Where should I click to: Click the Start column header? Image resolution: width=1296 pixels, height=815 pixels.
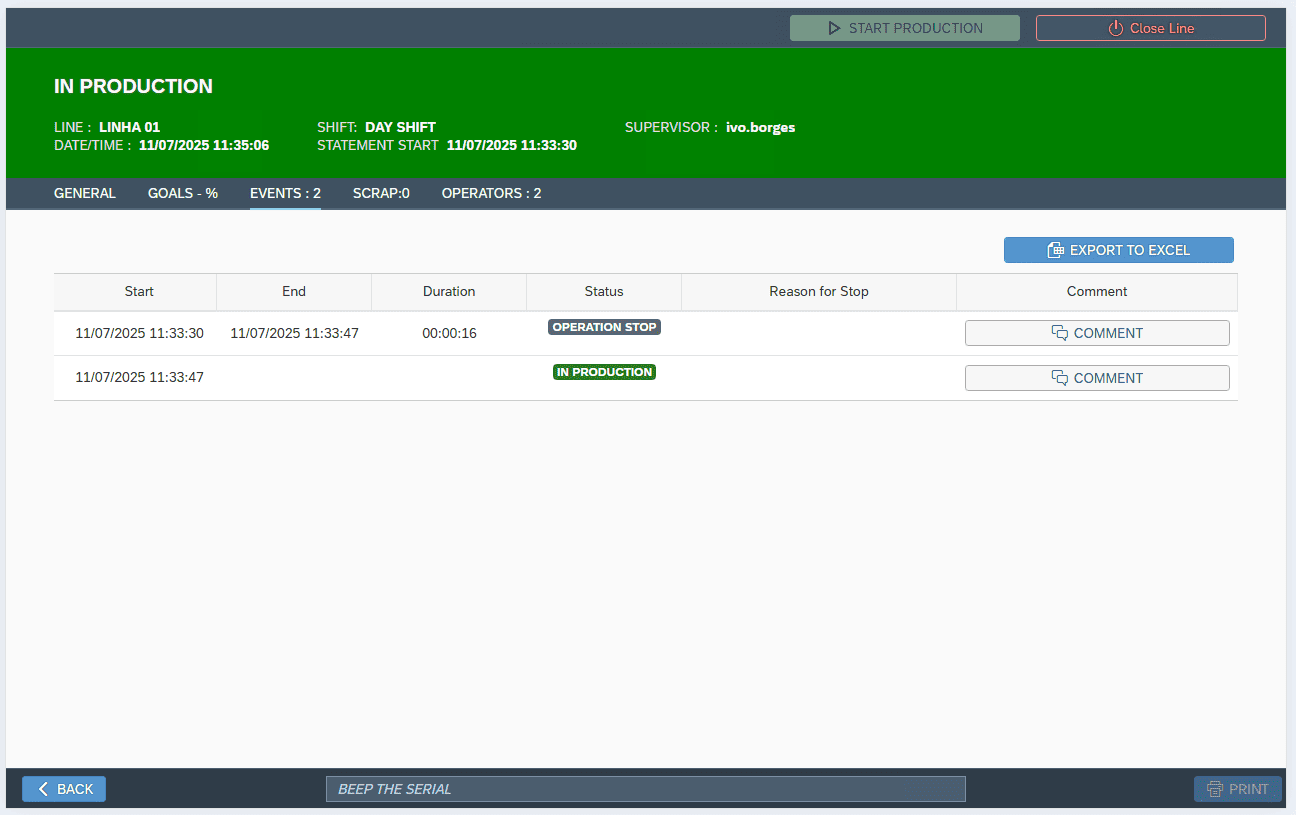[139, 292]
